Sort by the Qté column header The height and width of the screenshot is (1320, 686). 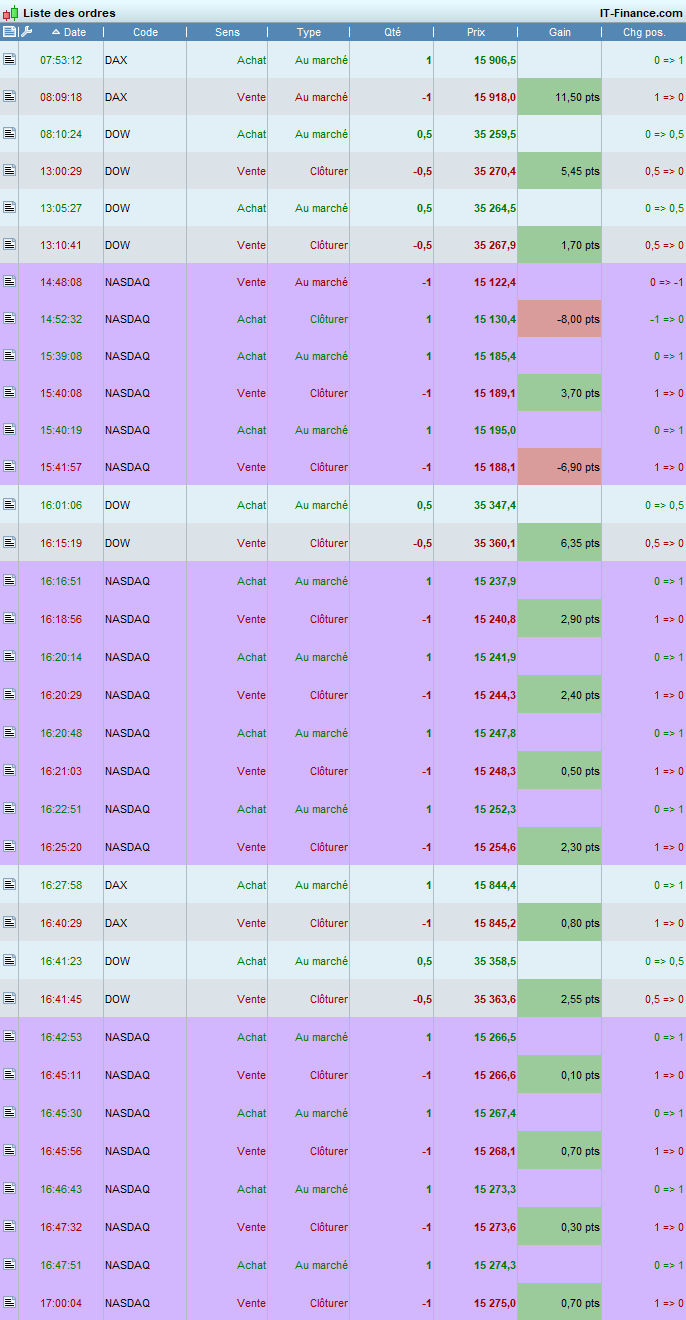[392, 32]
